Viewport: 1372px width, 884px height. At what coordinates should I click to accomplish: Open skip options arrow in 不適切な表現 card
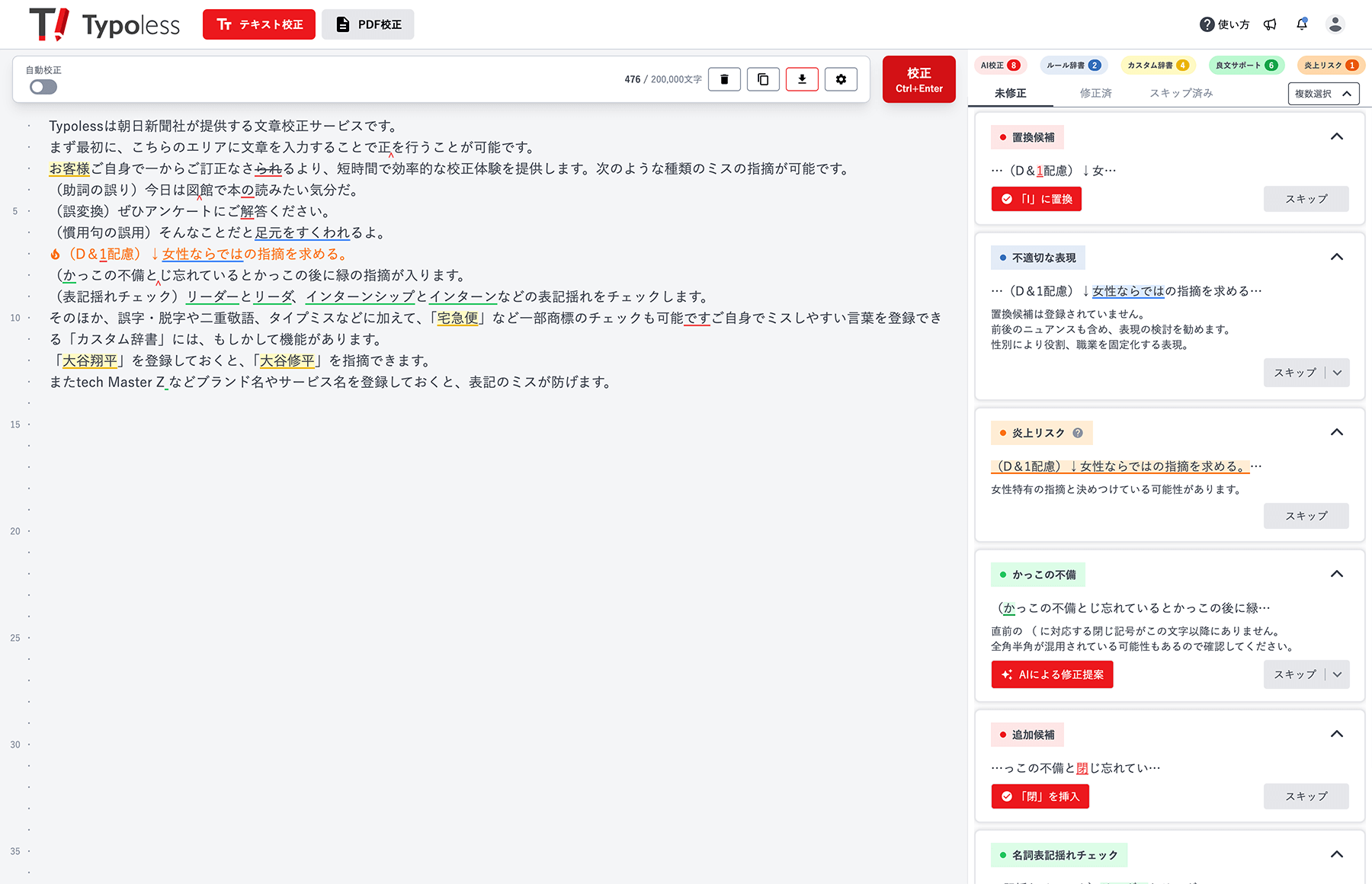point(1338,373)
